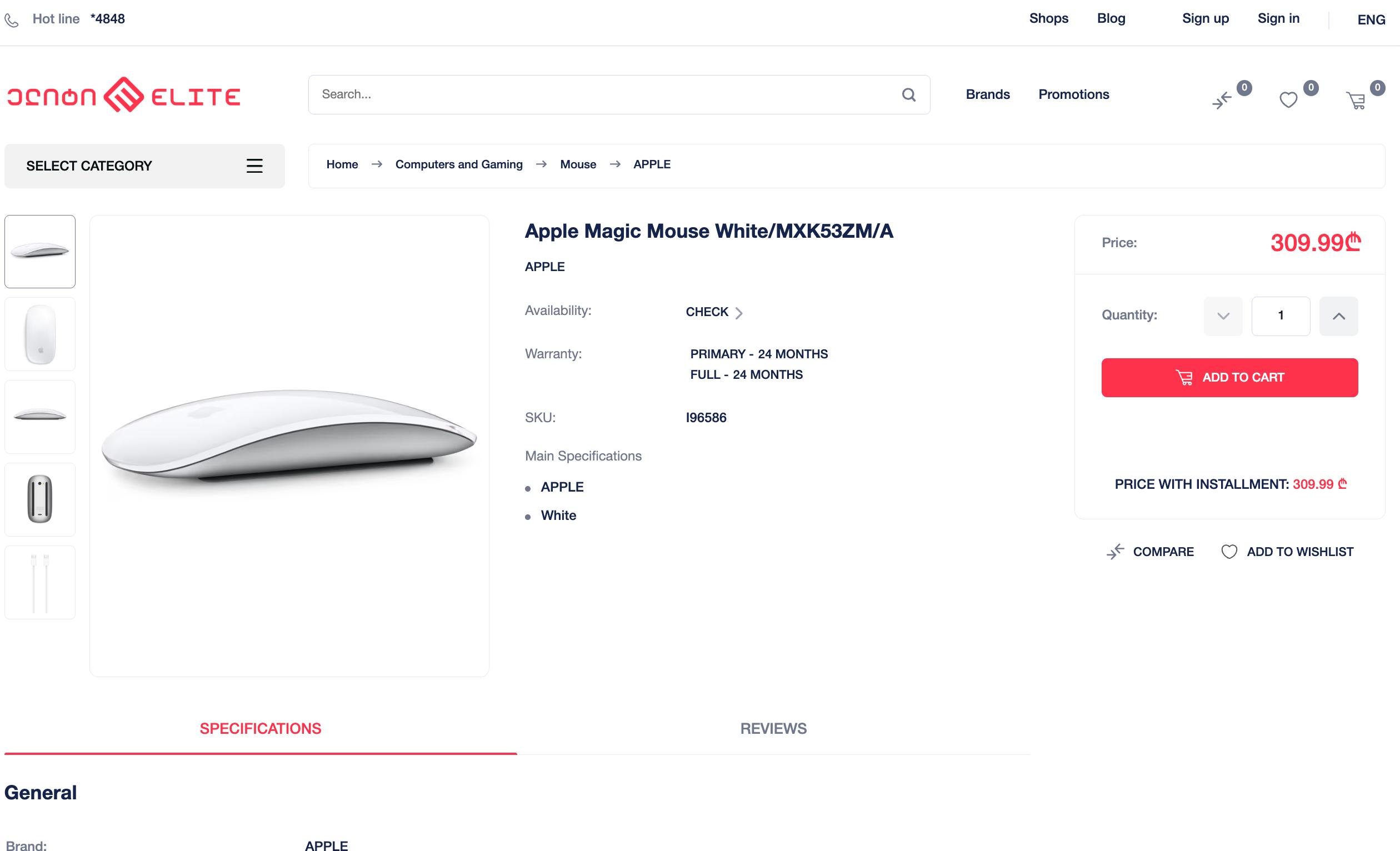The width and height of the screenshot is (1400, 851).
Task: Open the wishlist heart icon in header
Action: point(1288,101)
